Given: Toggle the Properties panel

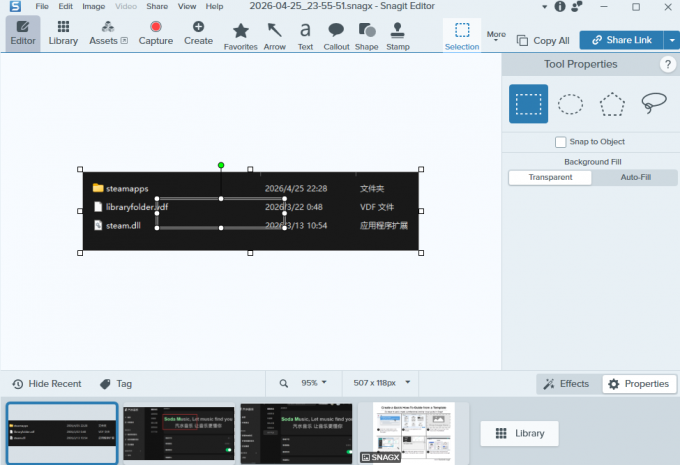Looking at the screenshot, I should tap(639, 384).
